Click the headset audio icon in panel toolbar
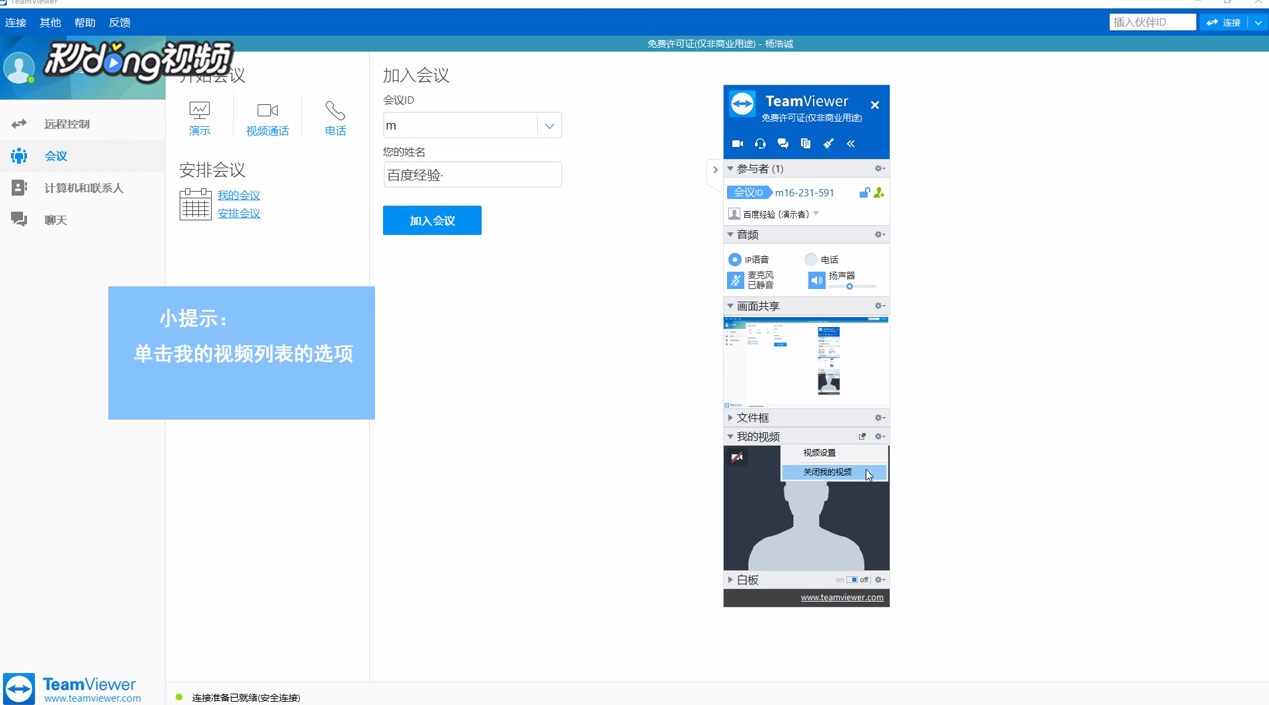Viewport: 1269px width, 705px height. click(x=760, y=144)
